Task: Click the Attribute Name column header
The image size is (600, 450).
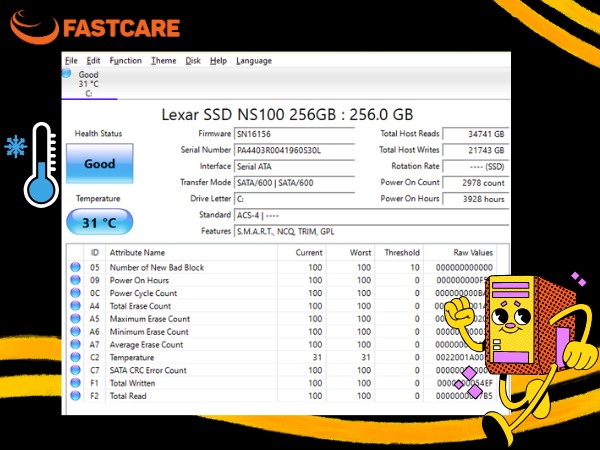Action: coord(191,253)
